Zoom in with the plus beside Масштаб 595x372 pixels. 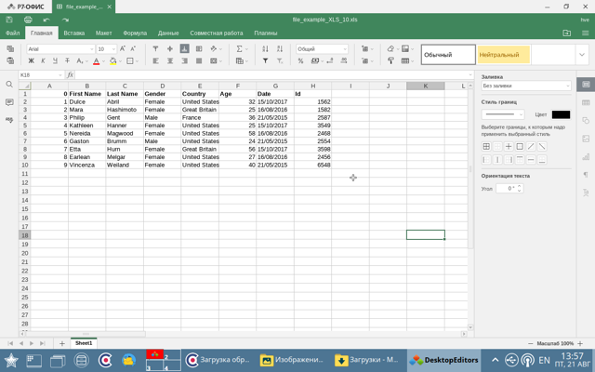click(580, 344)
